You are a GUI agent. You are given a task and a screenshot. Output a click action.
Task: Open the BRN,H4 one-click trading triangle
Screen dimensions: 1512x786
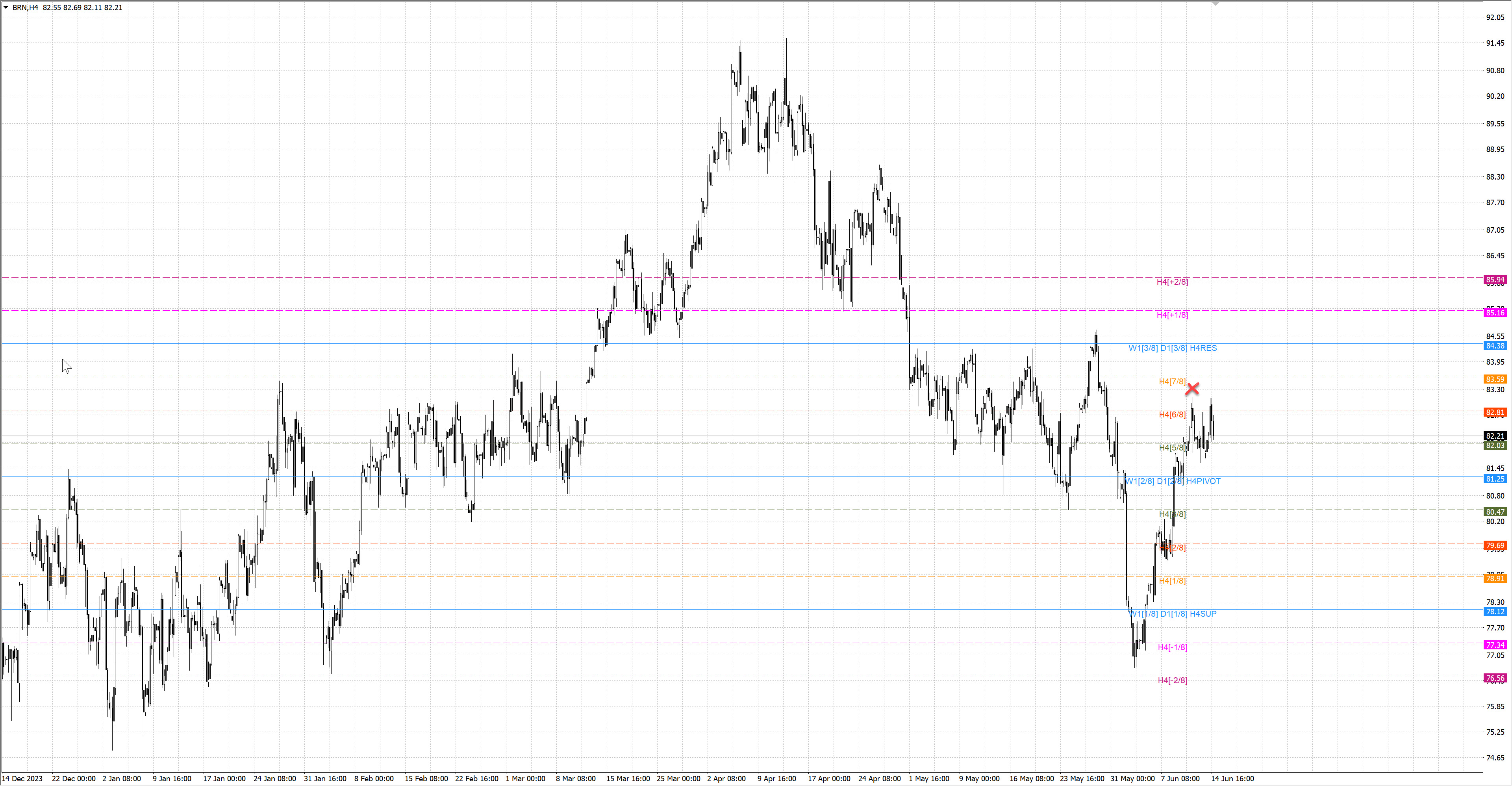[x=6, y=7]
